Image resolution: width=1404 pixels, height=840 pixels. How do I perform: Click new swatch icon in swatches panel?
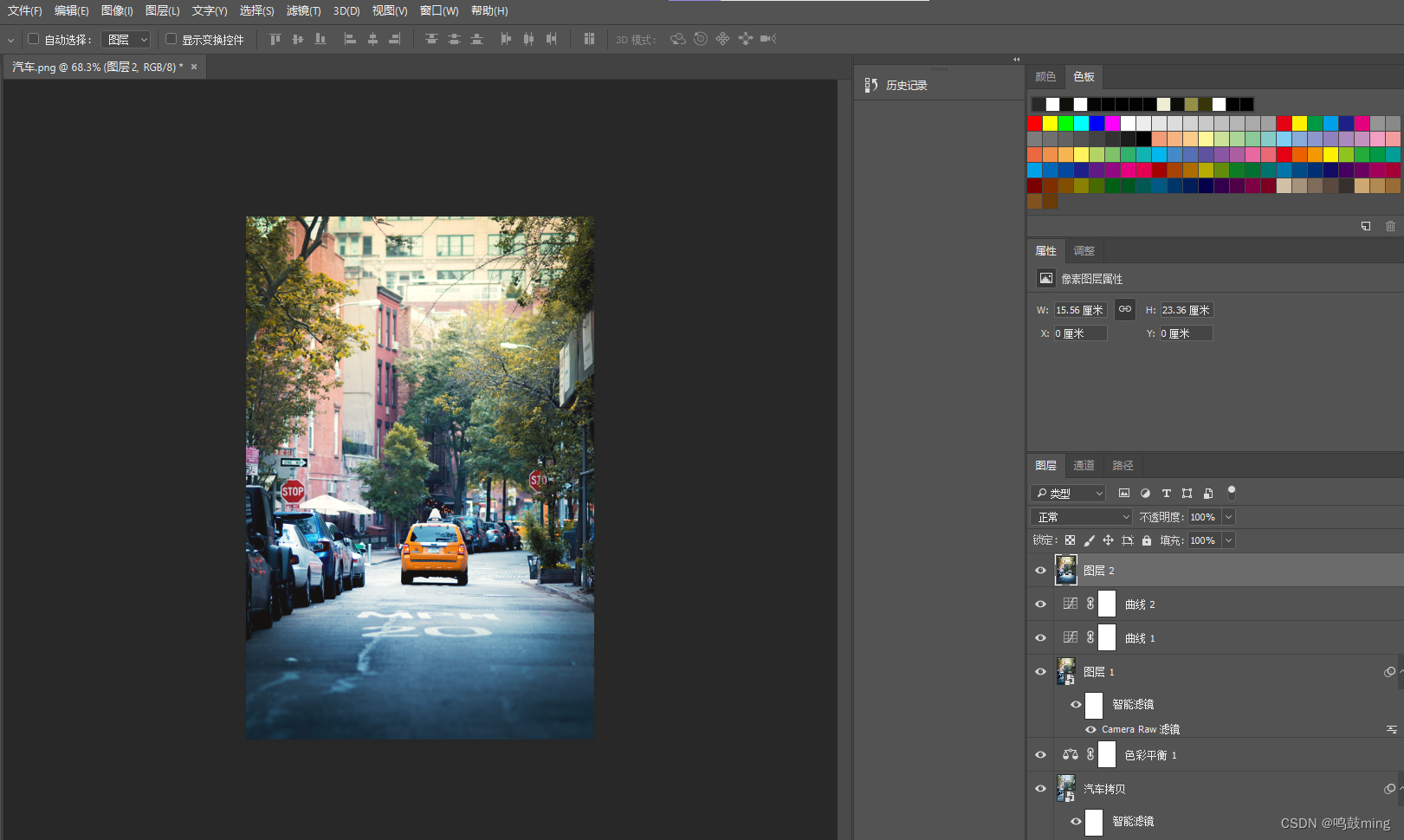[1366, 226]
